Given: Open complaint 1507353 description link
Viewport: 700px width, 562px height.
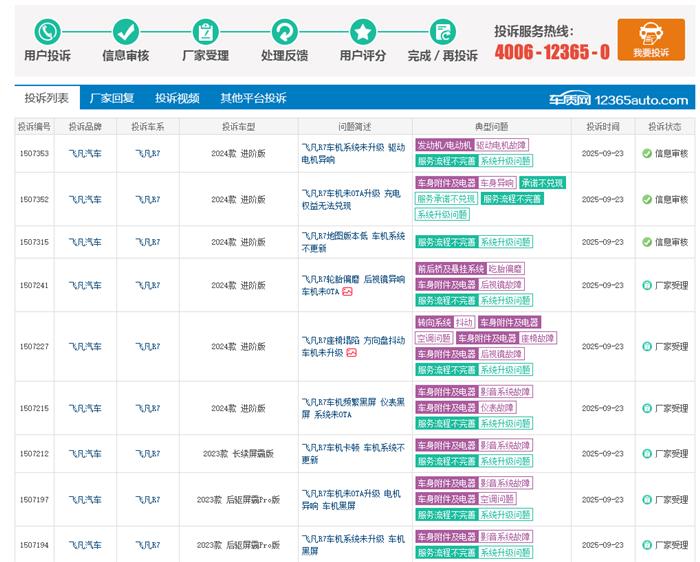Looking at the screenshot, I should click(353, 153).
